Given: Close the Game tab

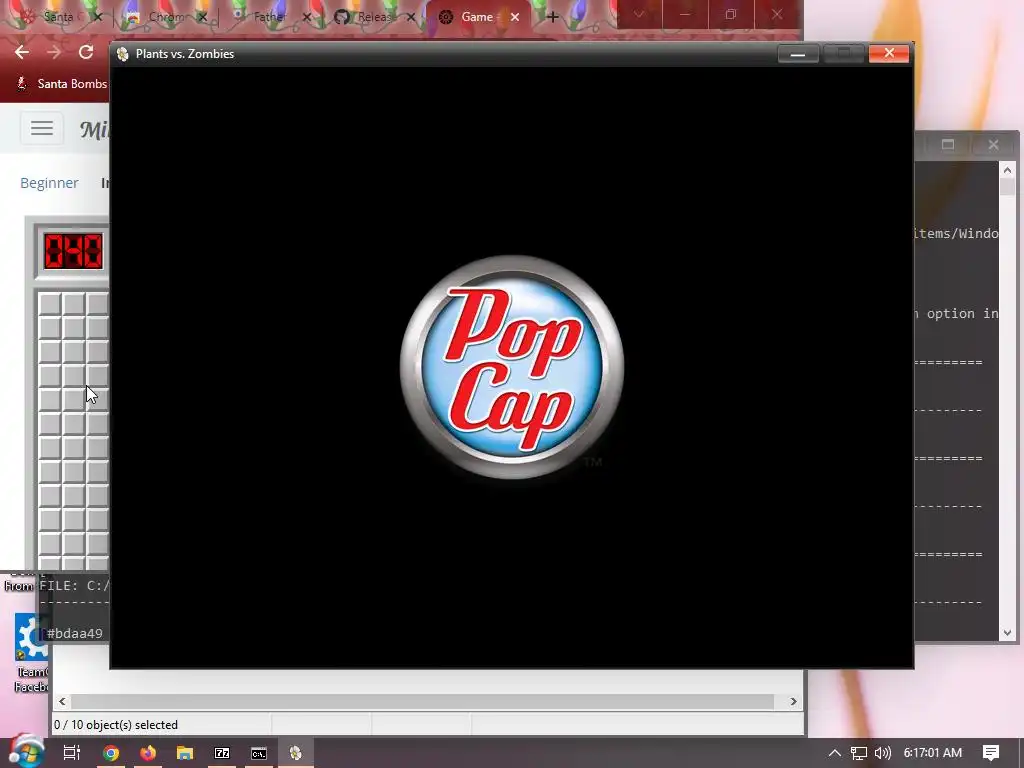Looking at the screenshot, I should click(515, 17).
